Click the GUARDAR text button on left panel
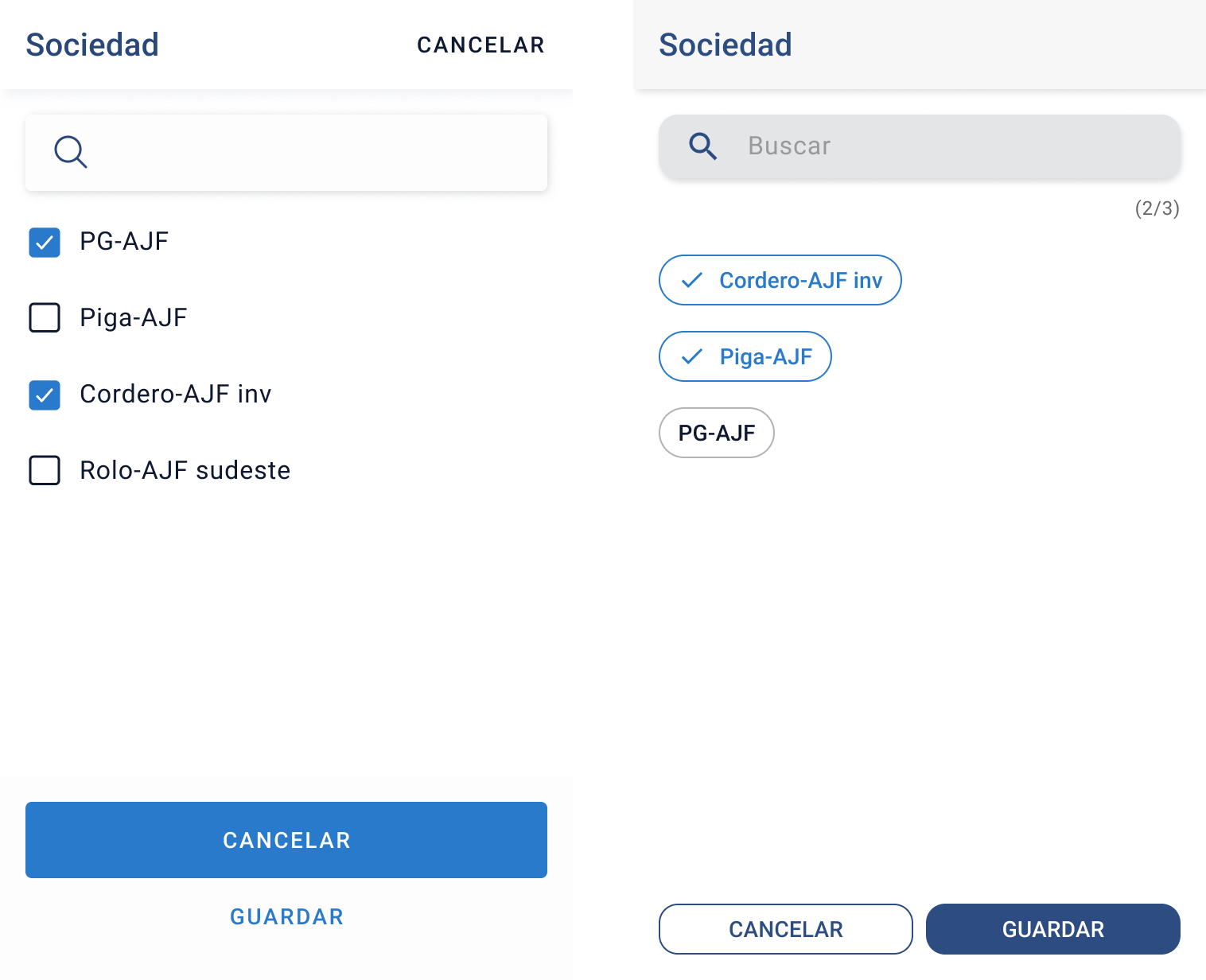Viewport: 1206px width, 980px height. [x=286, y=916]
